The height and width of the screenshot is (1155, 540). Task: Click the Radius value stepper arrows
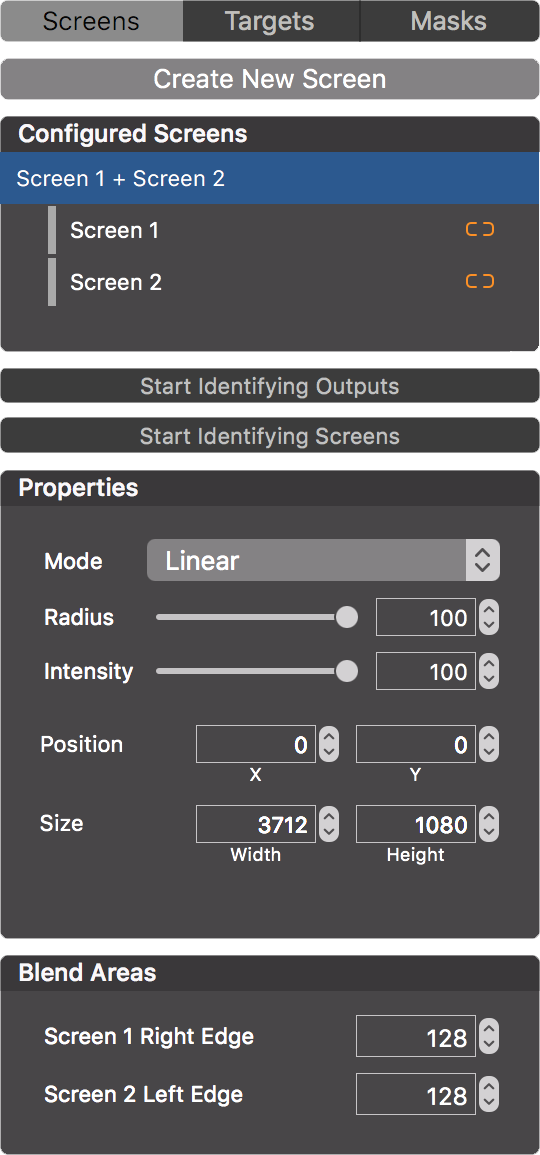point(488,617)
